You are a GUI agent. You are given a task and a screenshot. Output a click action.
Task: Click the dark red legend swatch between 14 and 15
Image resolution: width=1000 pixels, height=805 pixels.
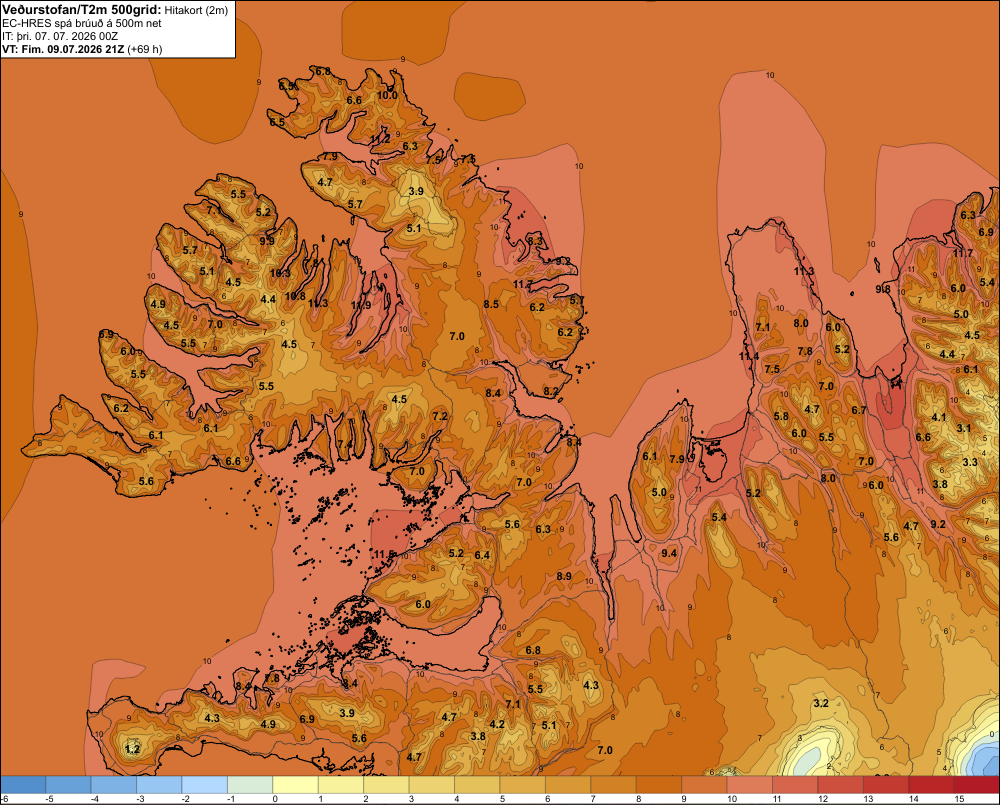(x=930, y=784)
